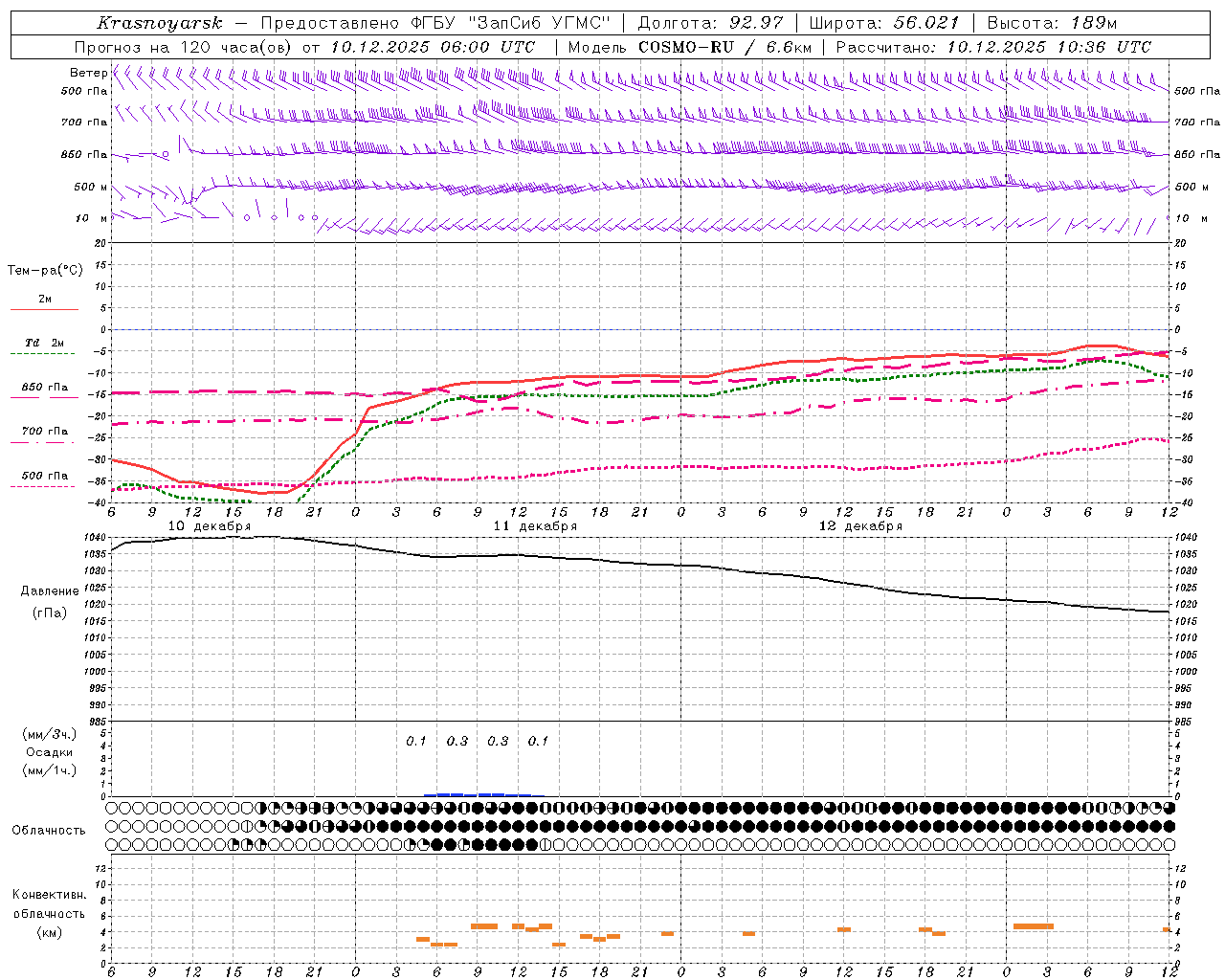
Task: Click the (мм/3ч.) precipitation unit label
Action: point(50,734)
